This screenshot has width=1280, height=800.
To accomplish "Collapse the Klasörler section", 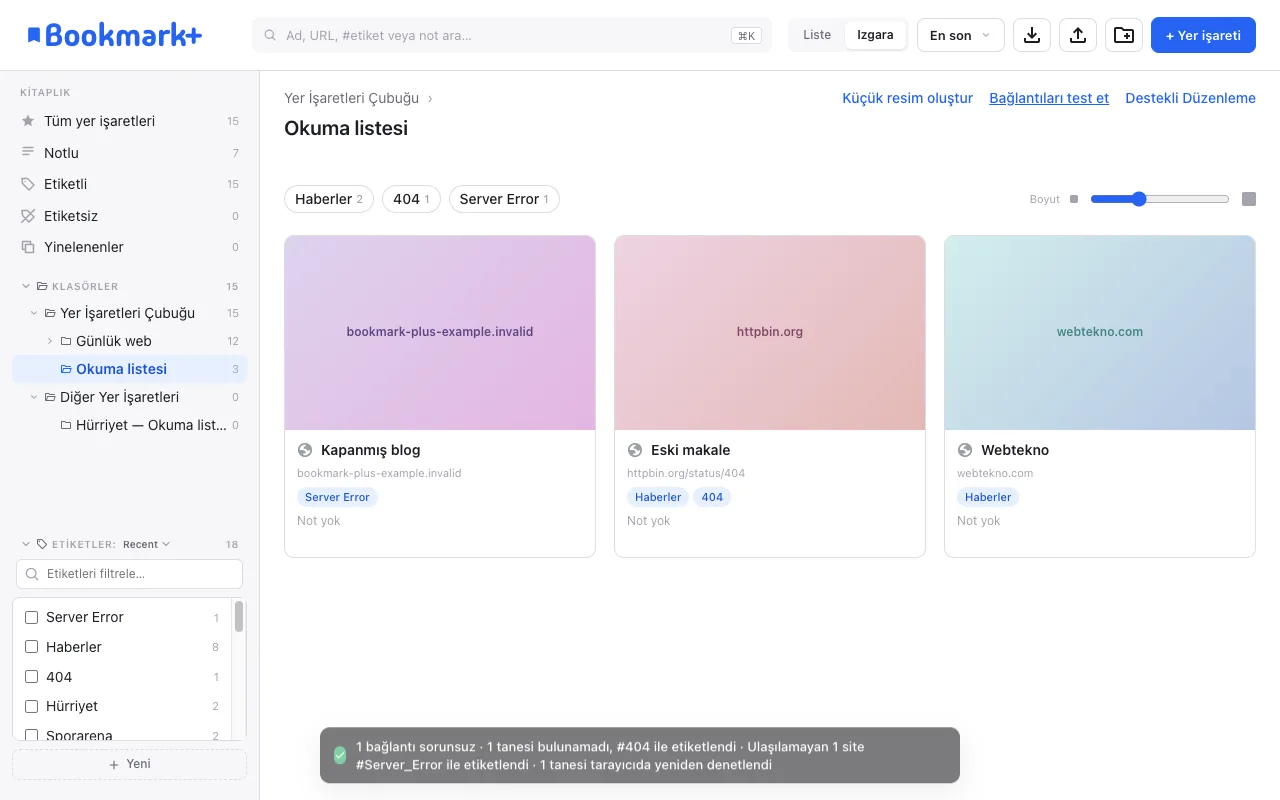I will 26,286.
